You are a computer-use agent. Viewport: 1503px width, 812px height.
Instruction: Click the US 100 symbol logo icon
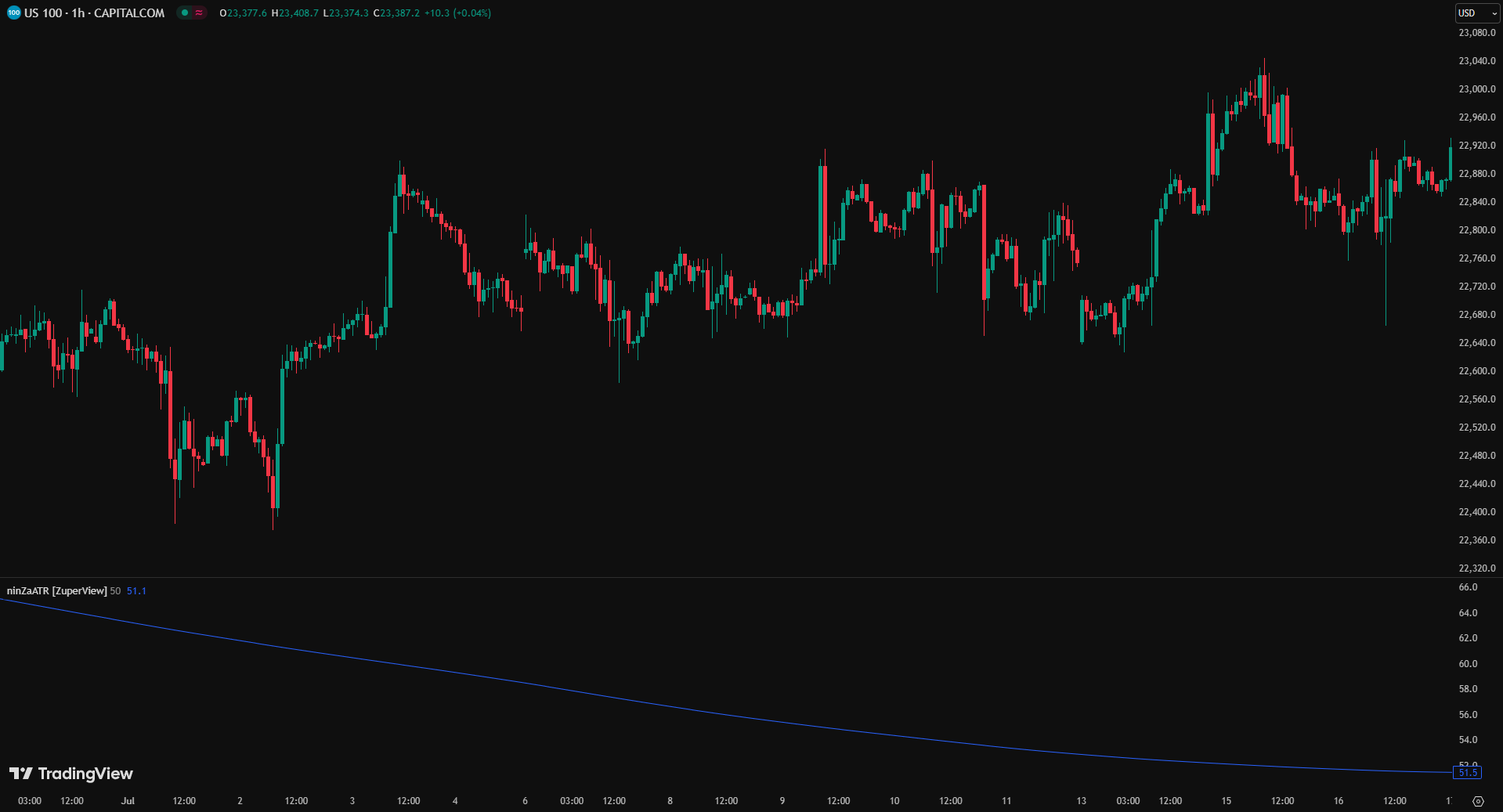pos(13,13)
